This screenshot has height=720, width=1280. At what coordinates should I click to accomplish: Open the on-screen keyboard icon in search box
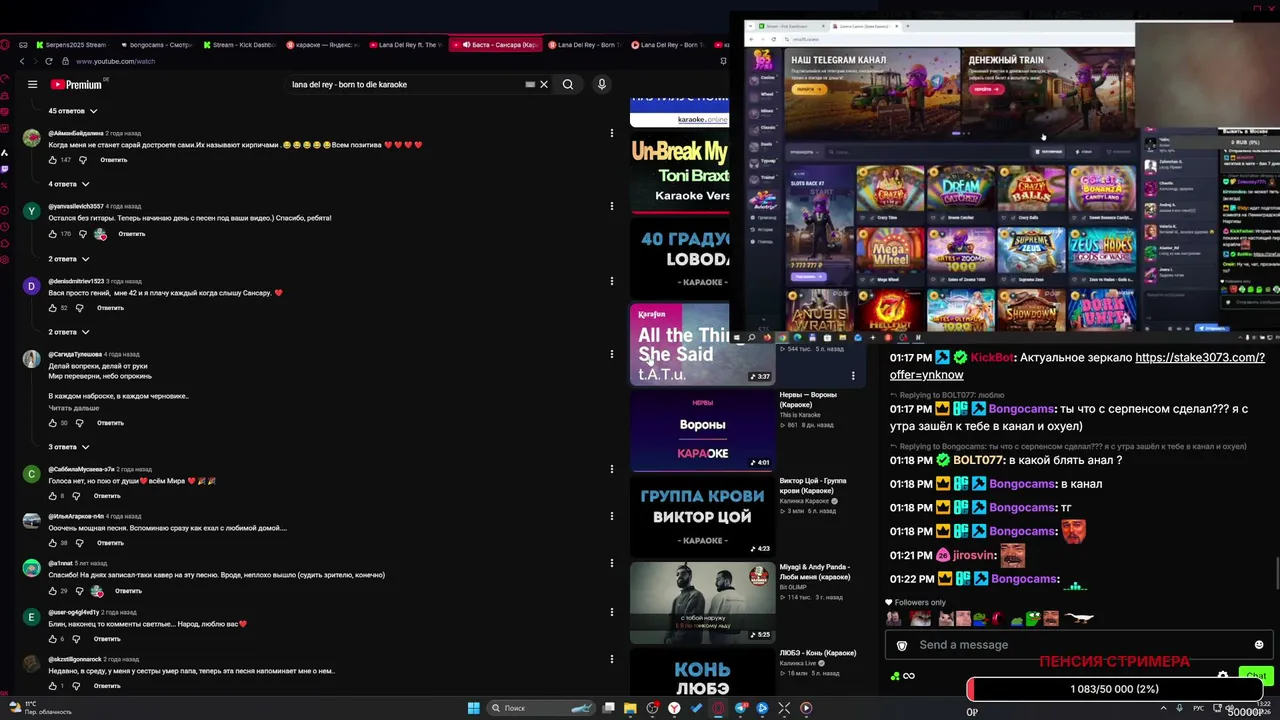(x=530, y=85)
